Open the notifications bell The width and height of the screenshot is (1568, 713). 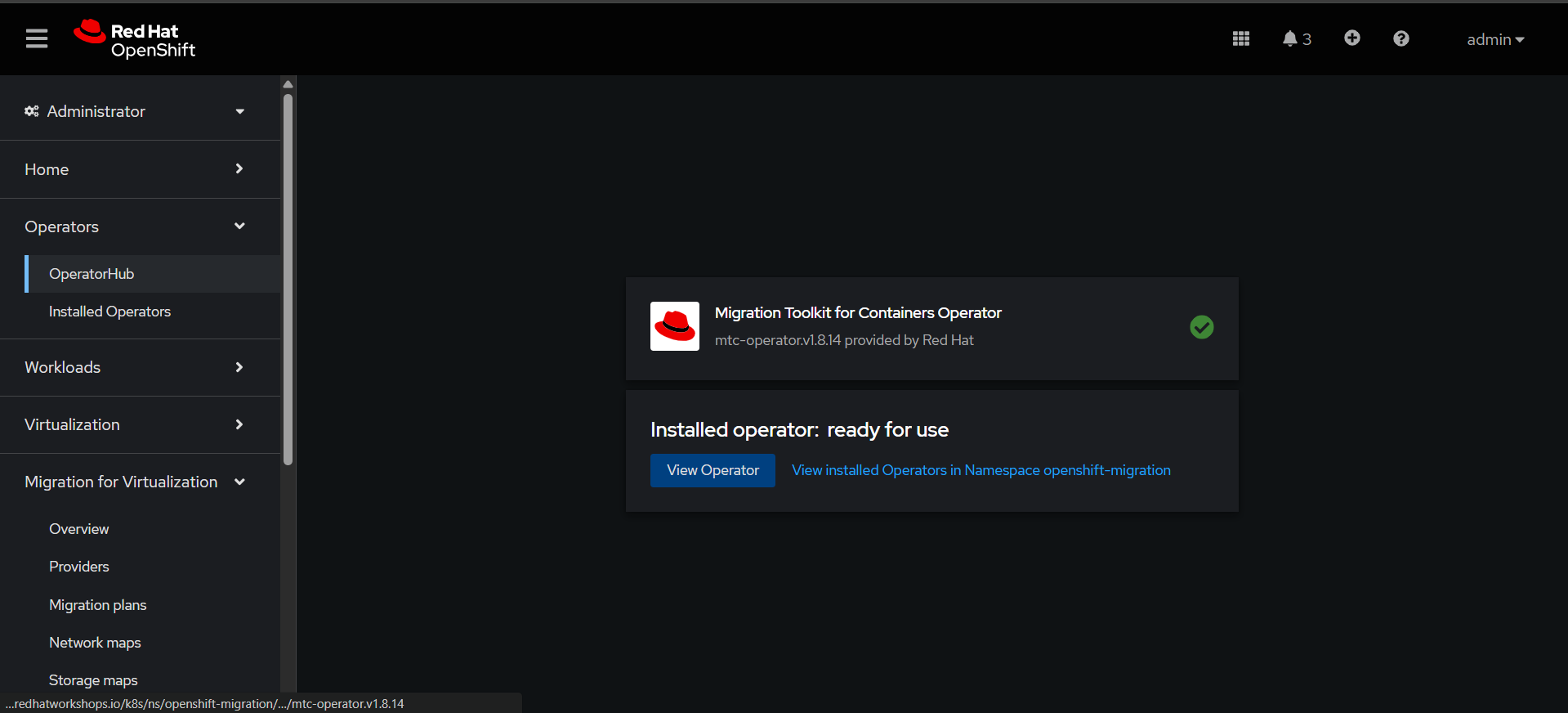(1295, 38)
